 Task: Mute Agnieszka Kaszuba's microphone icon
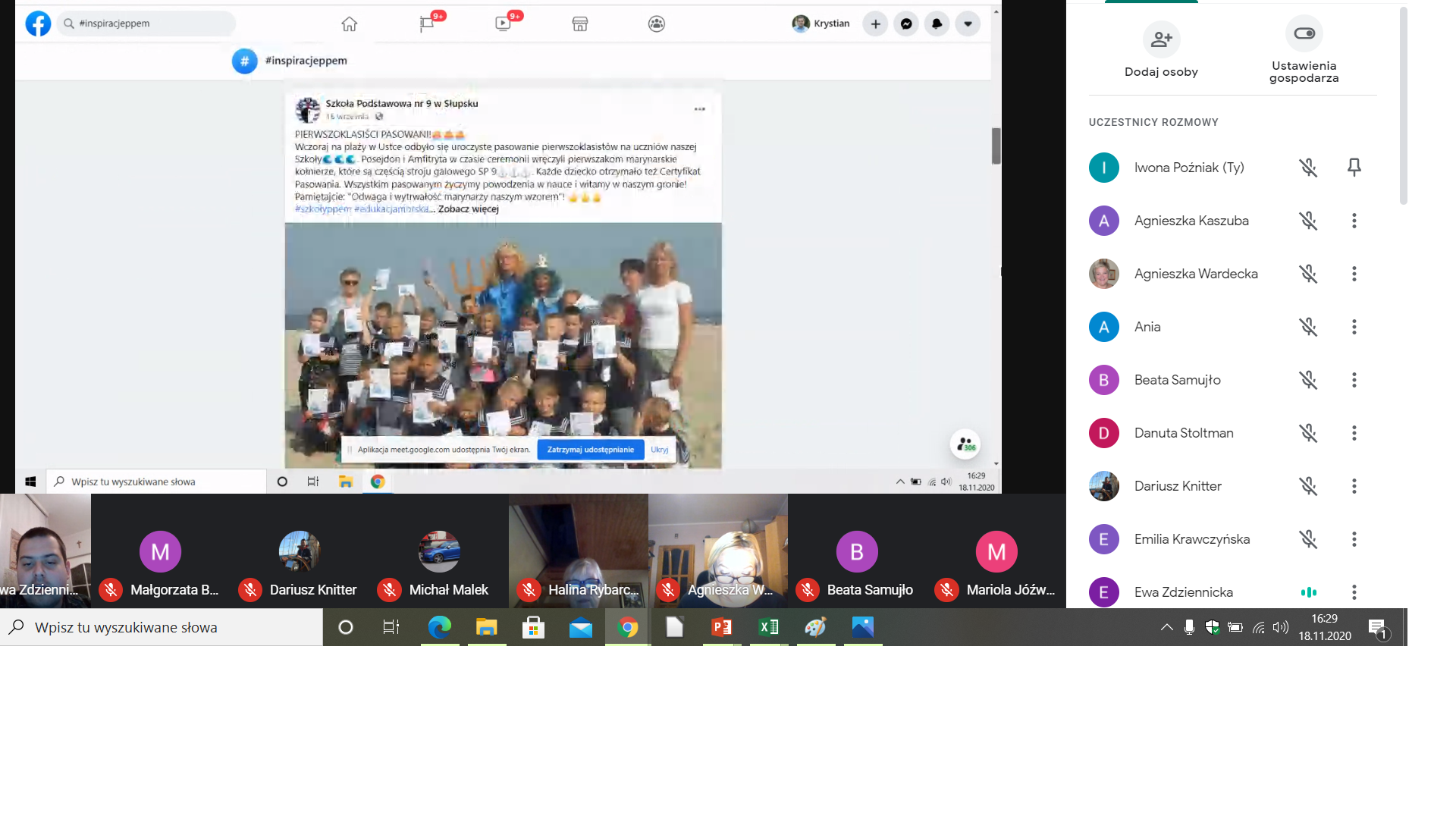click(x=1307, y=221)
